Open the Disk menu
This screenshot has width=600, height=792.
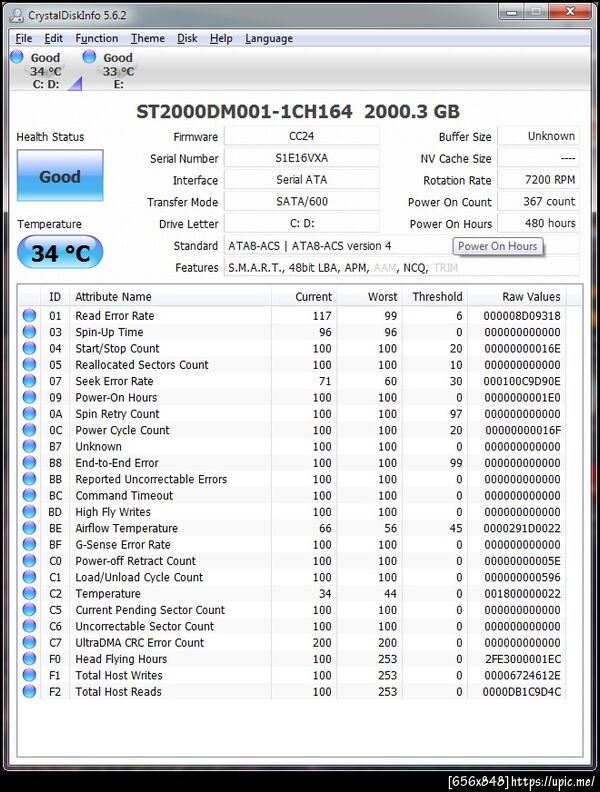(187, 38)
